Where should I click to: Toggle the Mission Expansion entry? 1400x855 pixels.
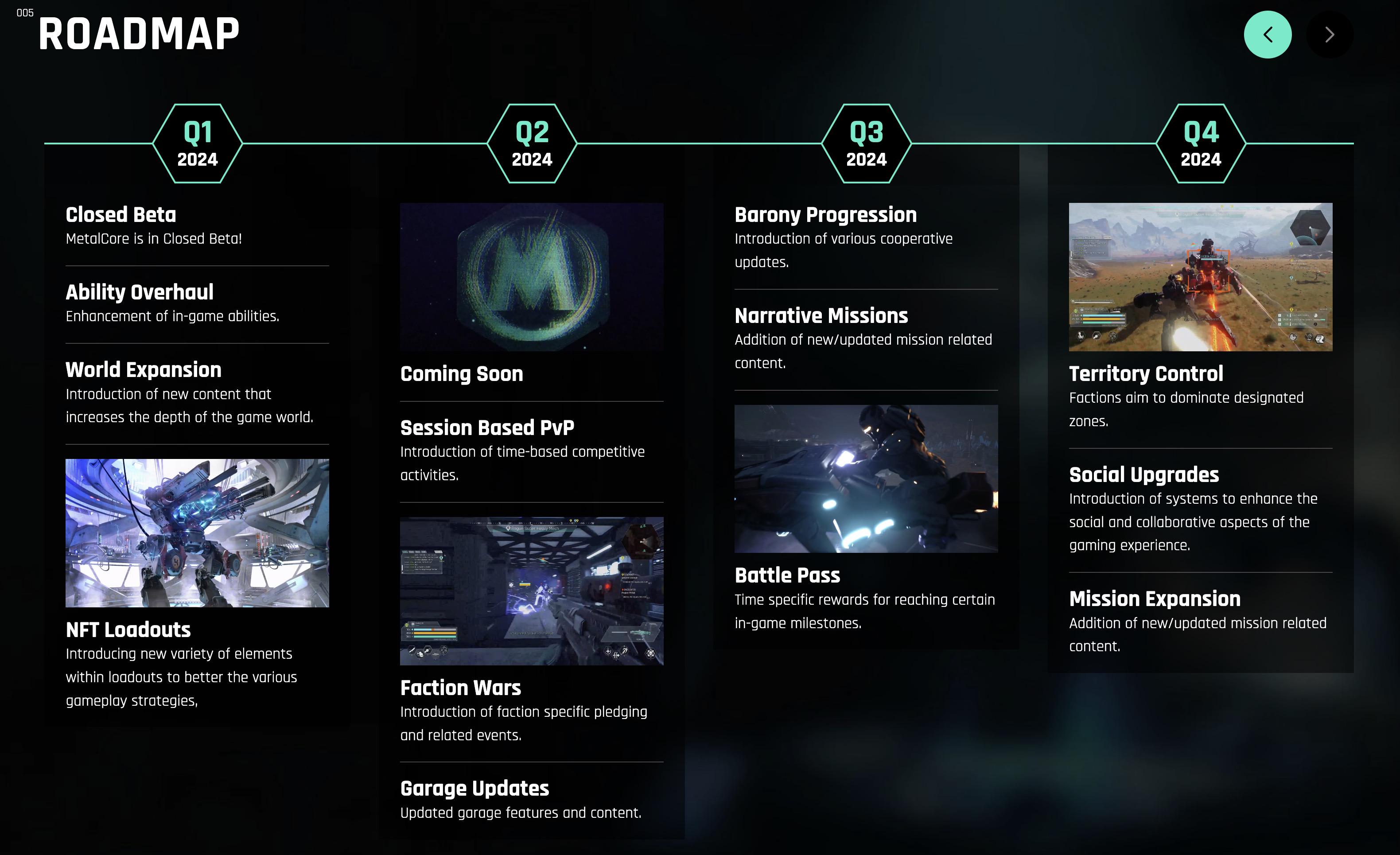tap(1155, 597)
